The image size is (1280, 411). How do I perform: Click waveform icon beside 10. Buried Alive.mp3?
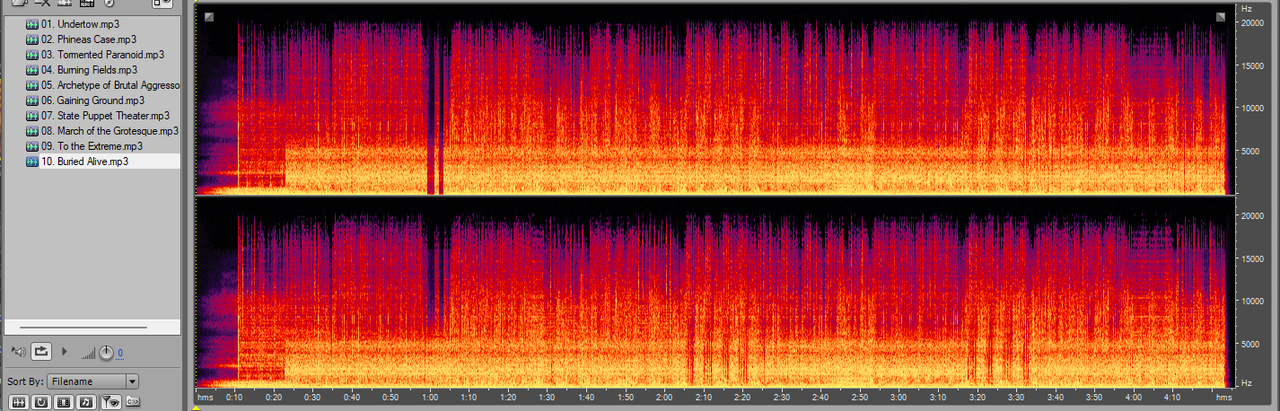tap(32, 161)
